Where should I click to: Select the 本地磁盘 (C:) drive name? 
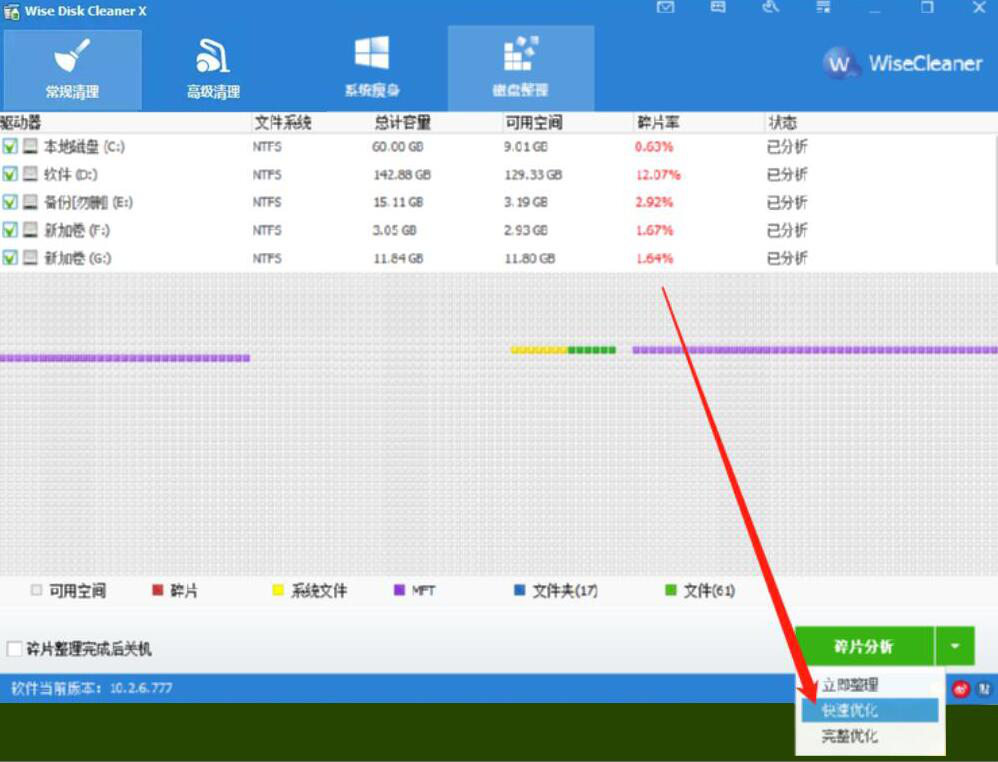click(84, 146)
